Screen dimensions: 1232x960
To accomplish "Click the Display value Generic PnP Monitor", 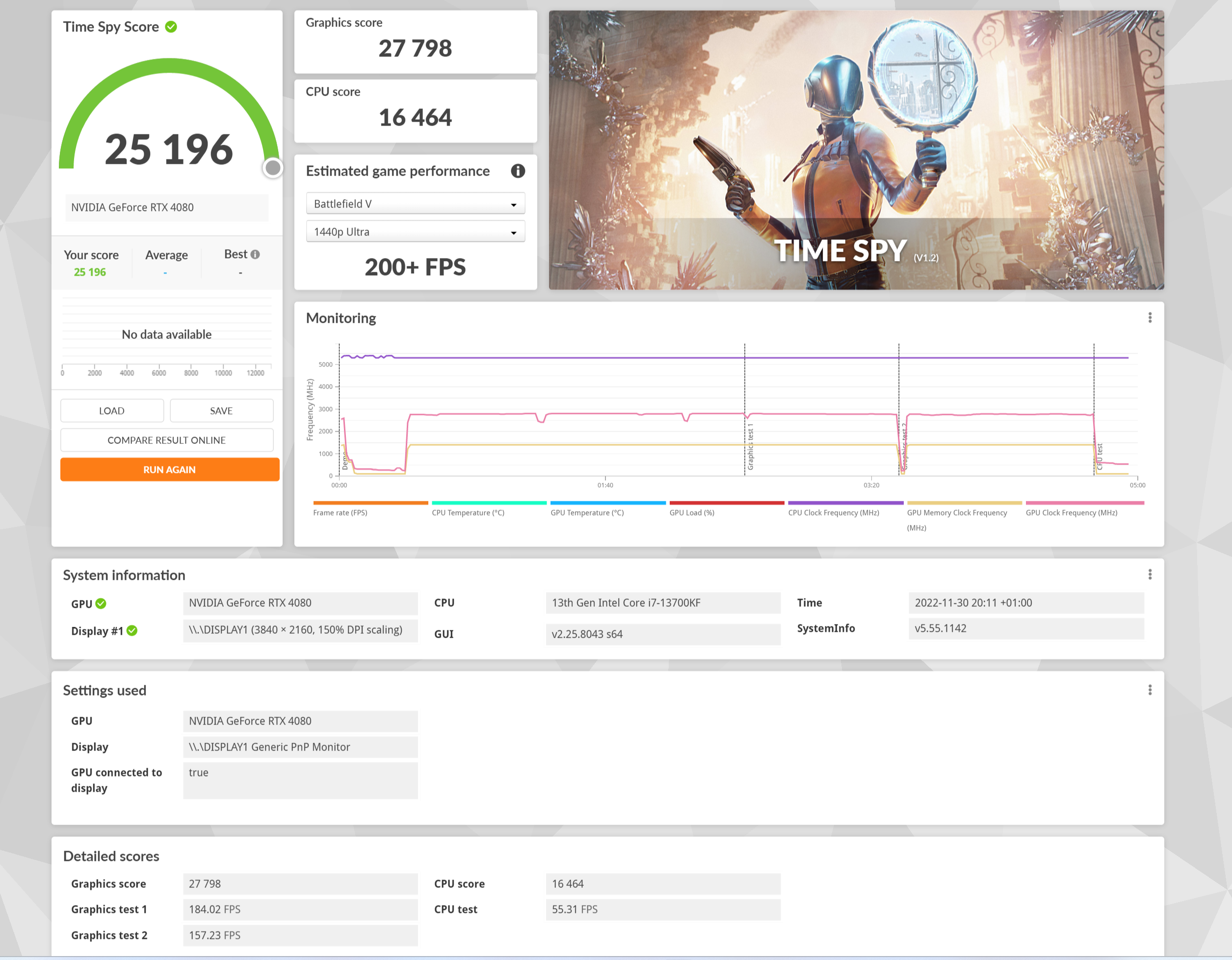I will [x=300, y=747].
